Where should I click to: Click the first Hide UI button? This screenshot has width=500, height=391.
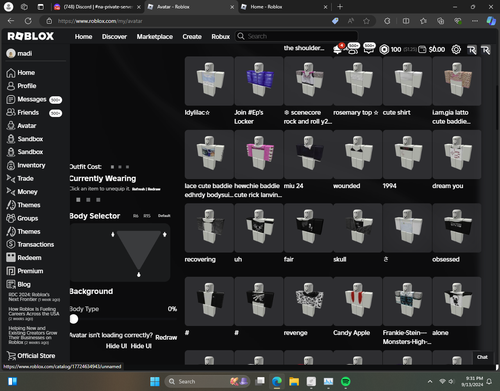(116, 346)
